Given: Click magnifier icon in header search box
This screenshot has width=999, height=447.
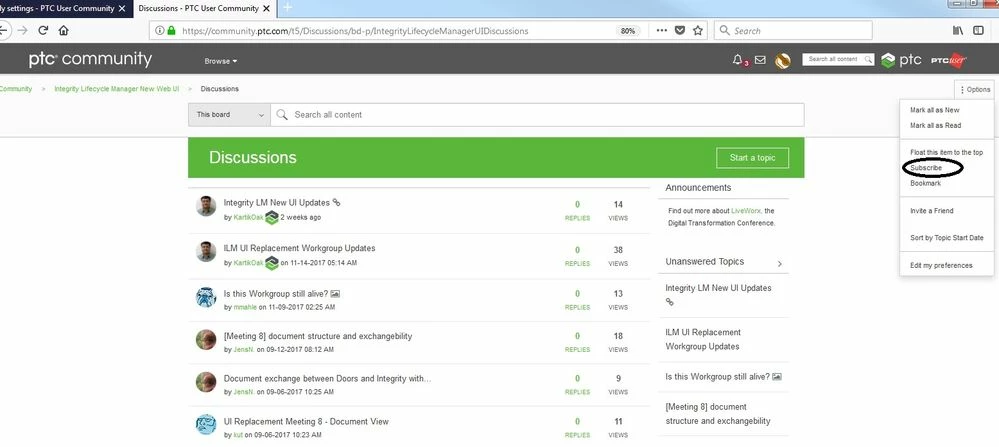Looking at the screenshot, I should click(x=868, y=59).
